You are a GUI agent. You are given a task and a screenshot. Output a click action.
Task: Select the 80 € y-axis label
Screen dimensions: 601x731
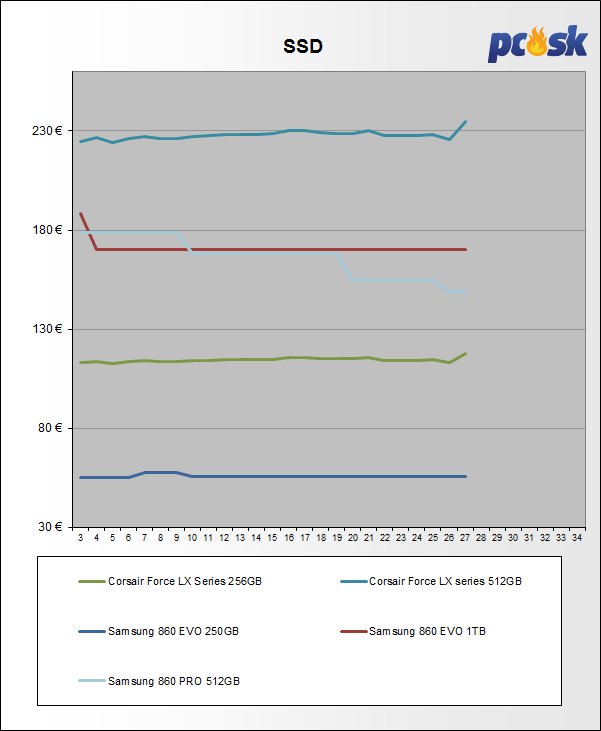(x=52, y=428)
